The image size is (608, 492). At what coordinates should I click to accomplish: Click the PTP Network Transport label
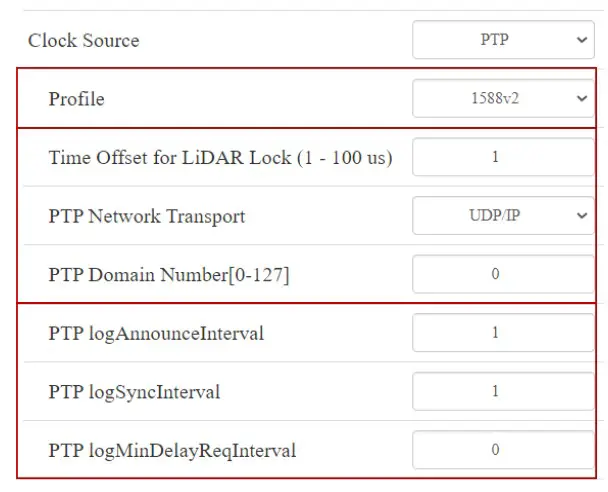146,216
